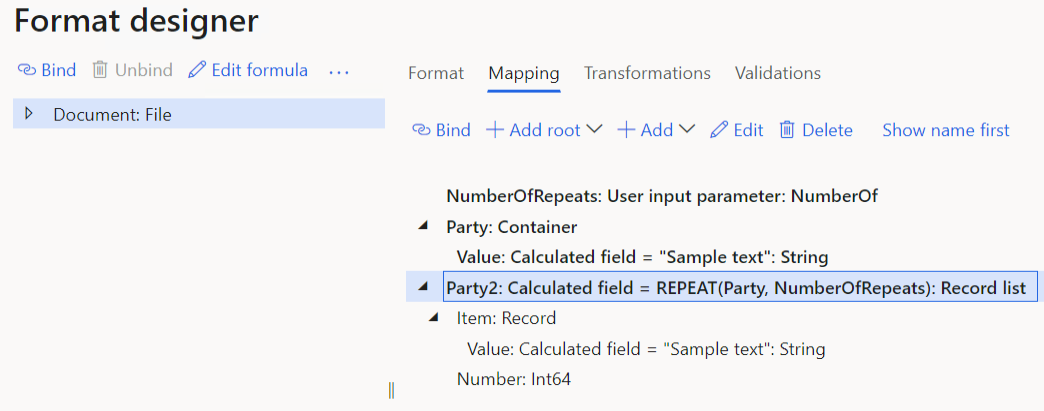
Task: Click the Show name first button
Action: [945, 130]
